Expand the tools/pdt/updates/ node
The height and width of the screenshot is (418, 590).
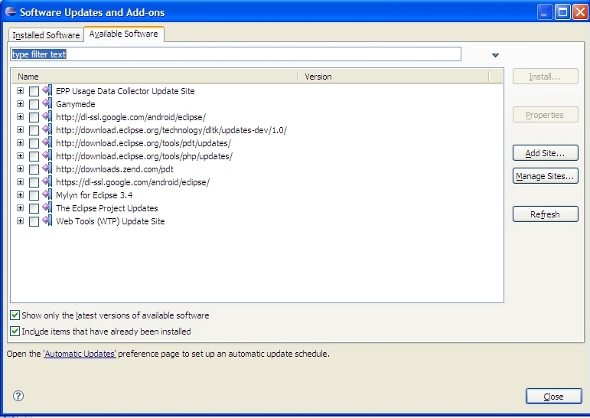tap(20, 143)
